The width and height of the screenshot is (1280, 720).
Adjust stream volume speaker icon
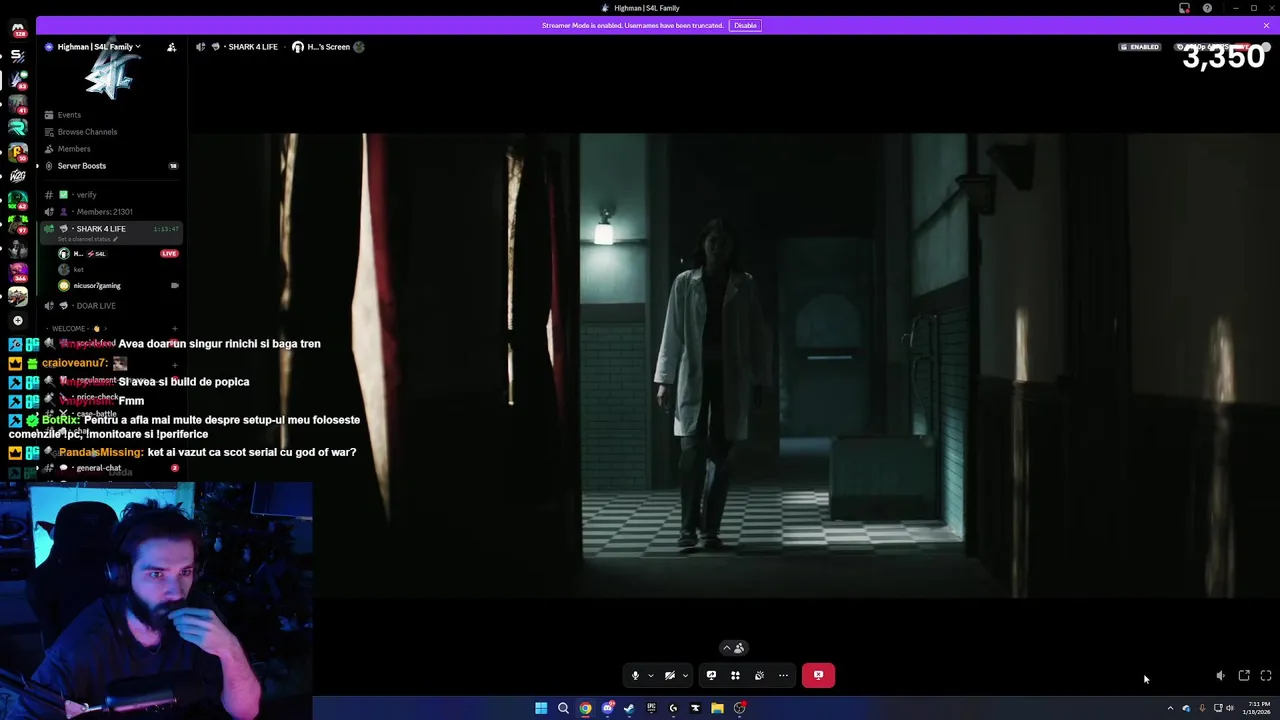point(1220,676)
